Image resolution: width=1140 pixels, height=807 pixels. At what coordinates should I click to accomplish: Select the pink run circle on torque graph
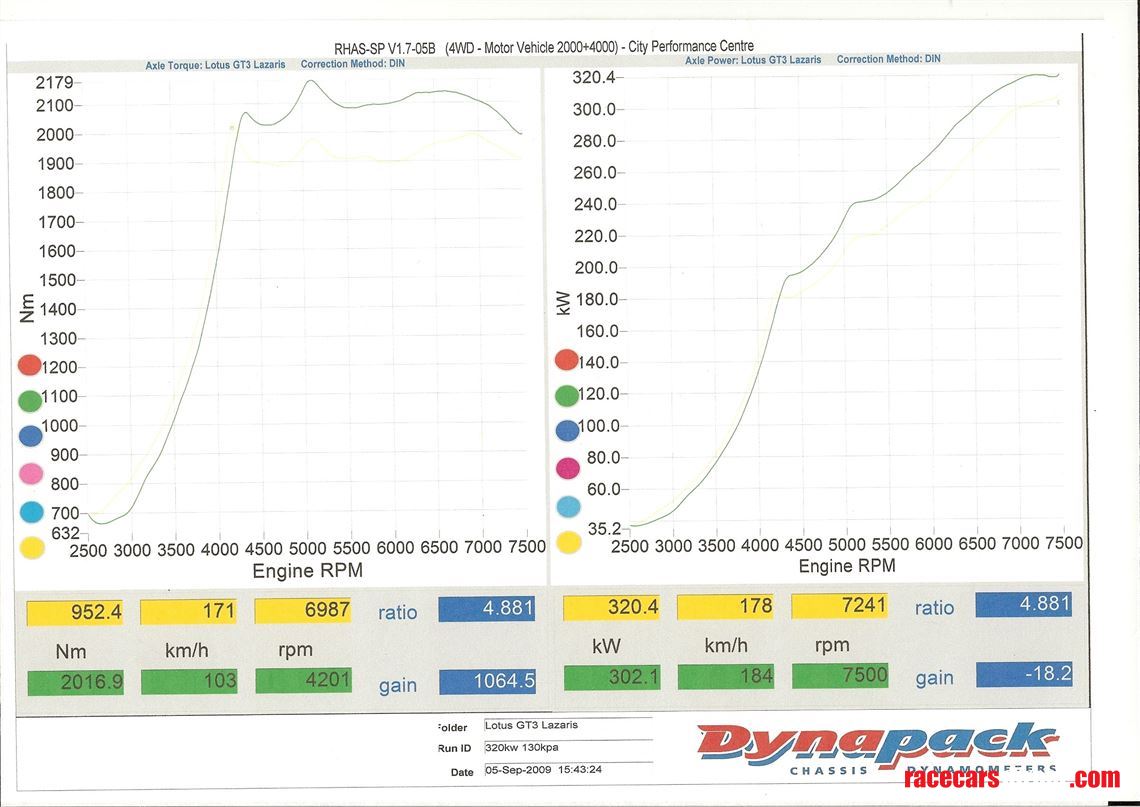click(30, 474)
